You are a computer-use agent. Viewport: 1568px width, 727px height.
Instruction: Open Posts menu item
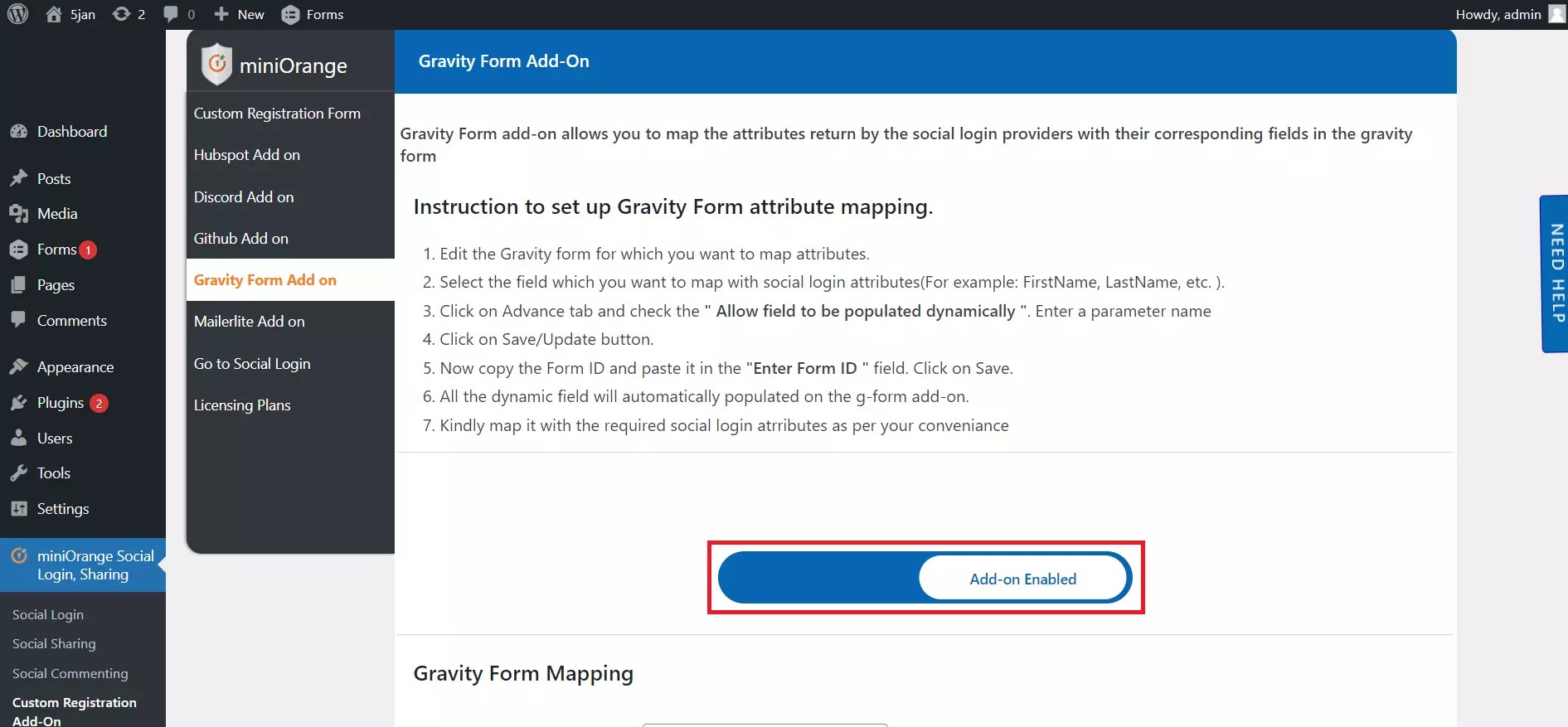(x=83, y=178)
